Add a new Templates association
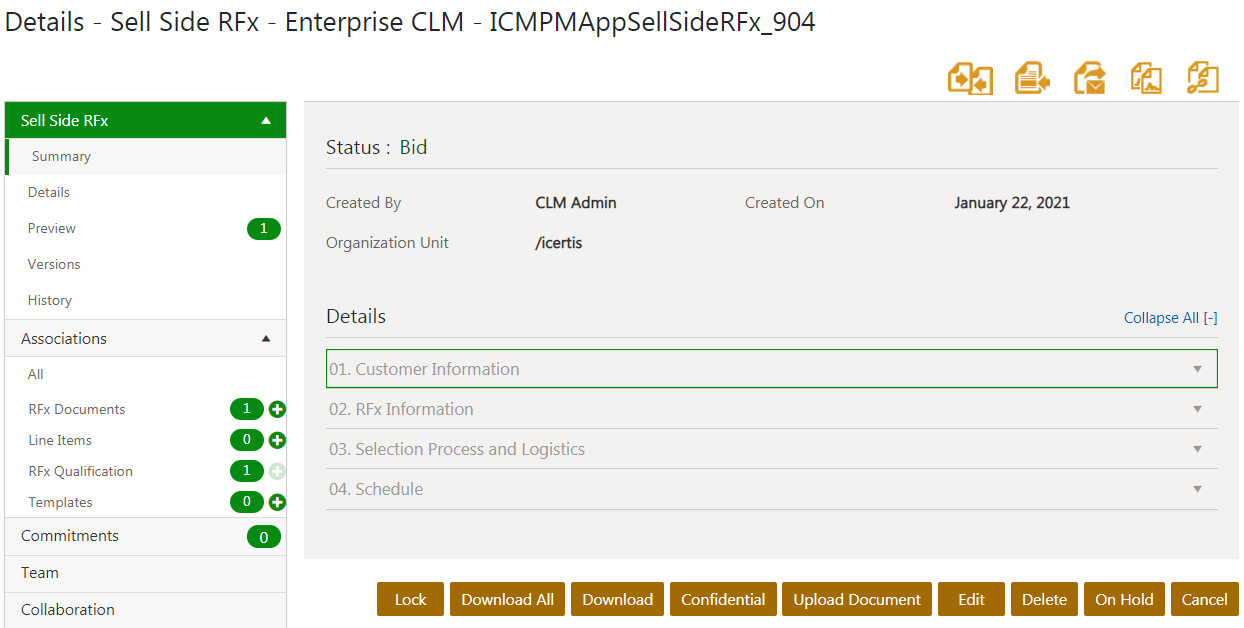Image resolution: width=1244 pixels, height=628 pixels. (278, 502)
